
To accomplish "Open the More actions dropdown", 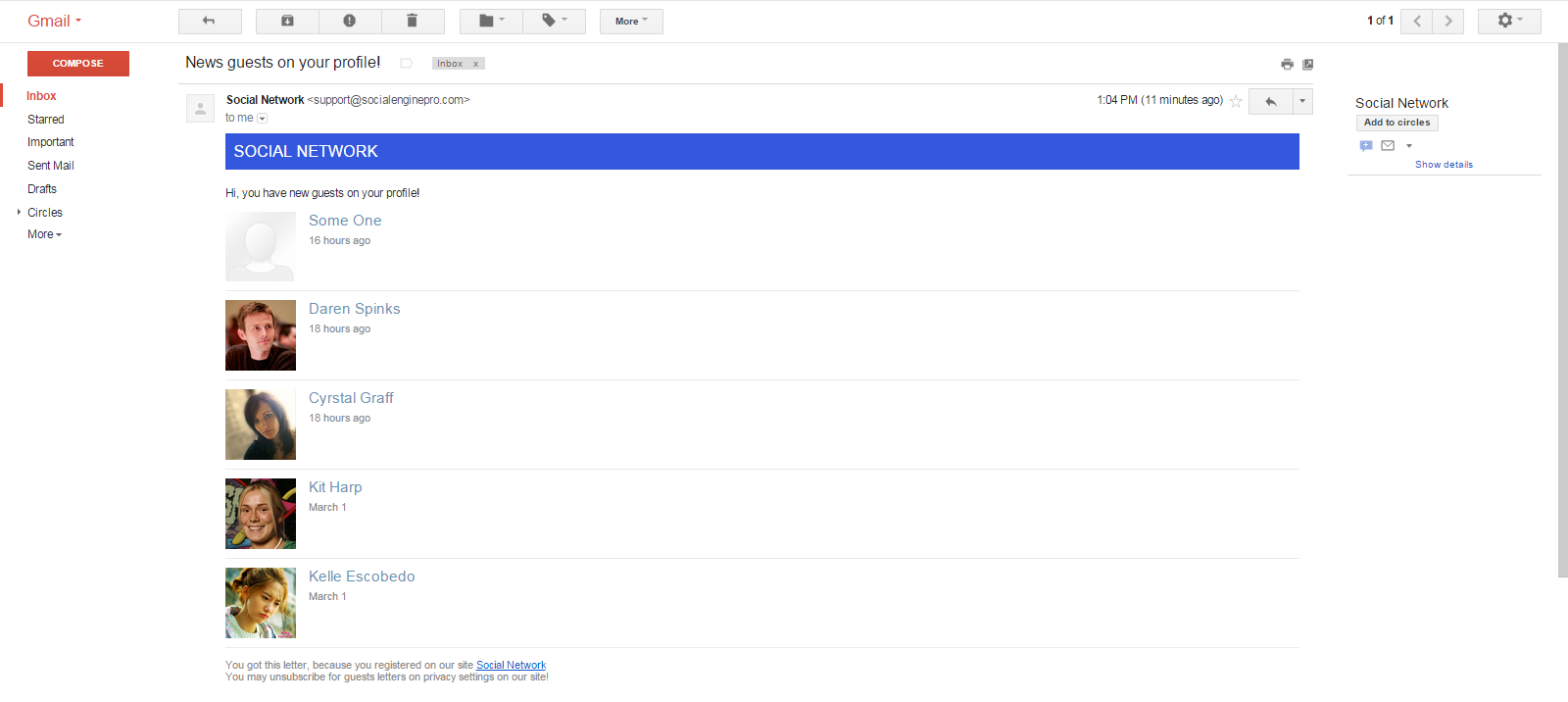I will (x=631, y=21).
